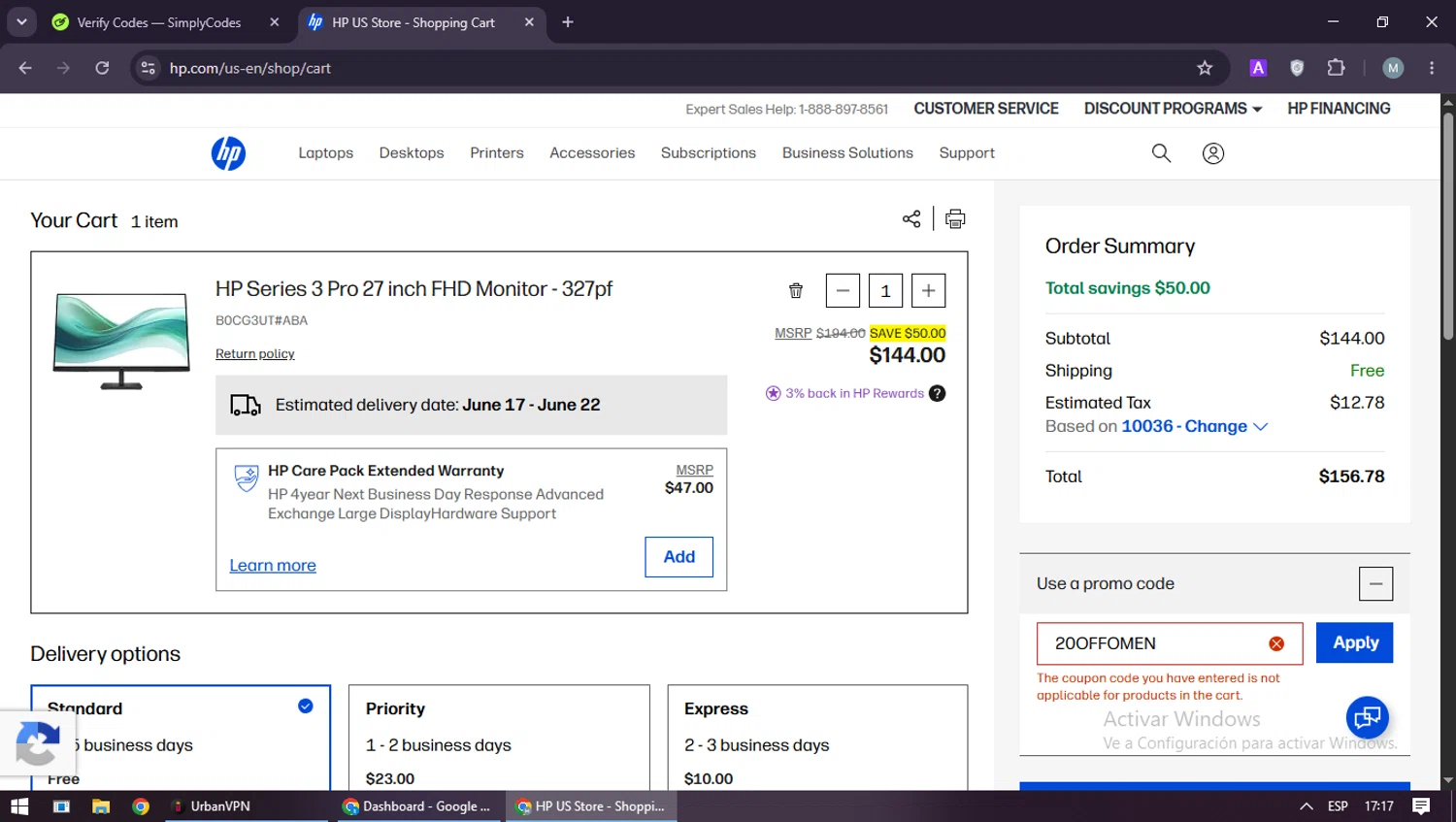The image size is (1456, 822).
Task: Open Printers navigation menu
Action: [x=497, y=153]
